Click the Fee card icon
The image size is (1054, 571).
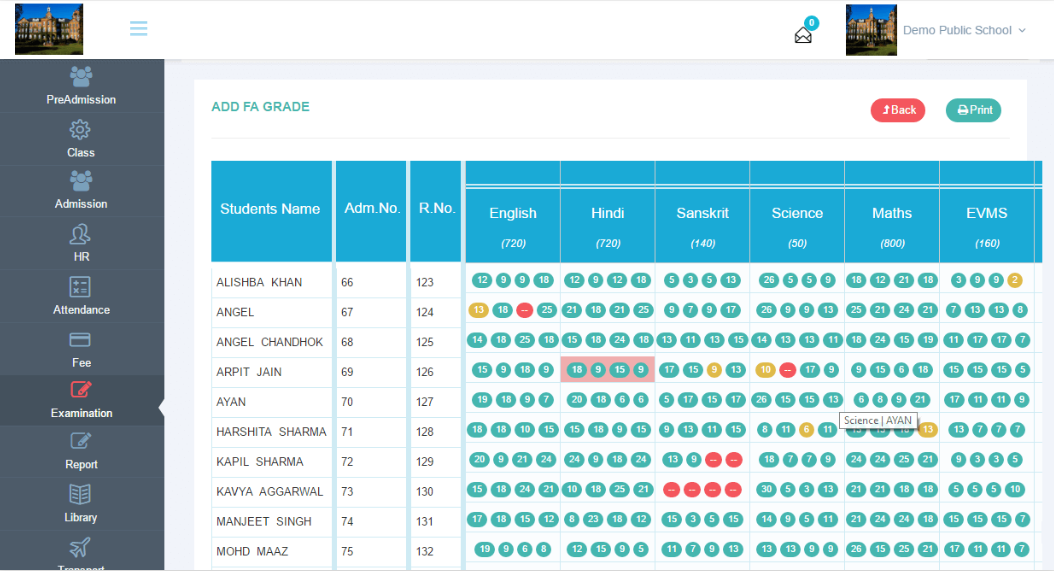coord(81,340)
